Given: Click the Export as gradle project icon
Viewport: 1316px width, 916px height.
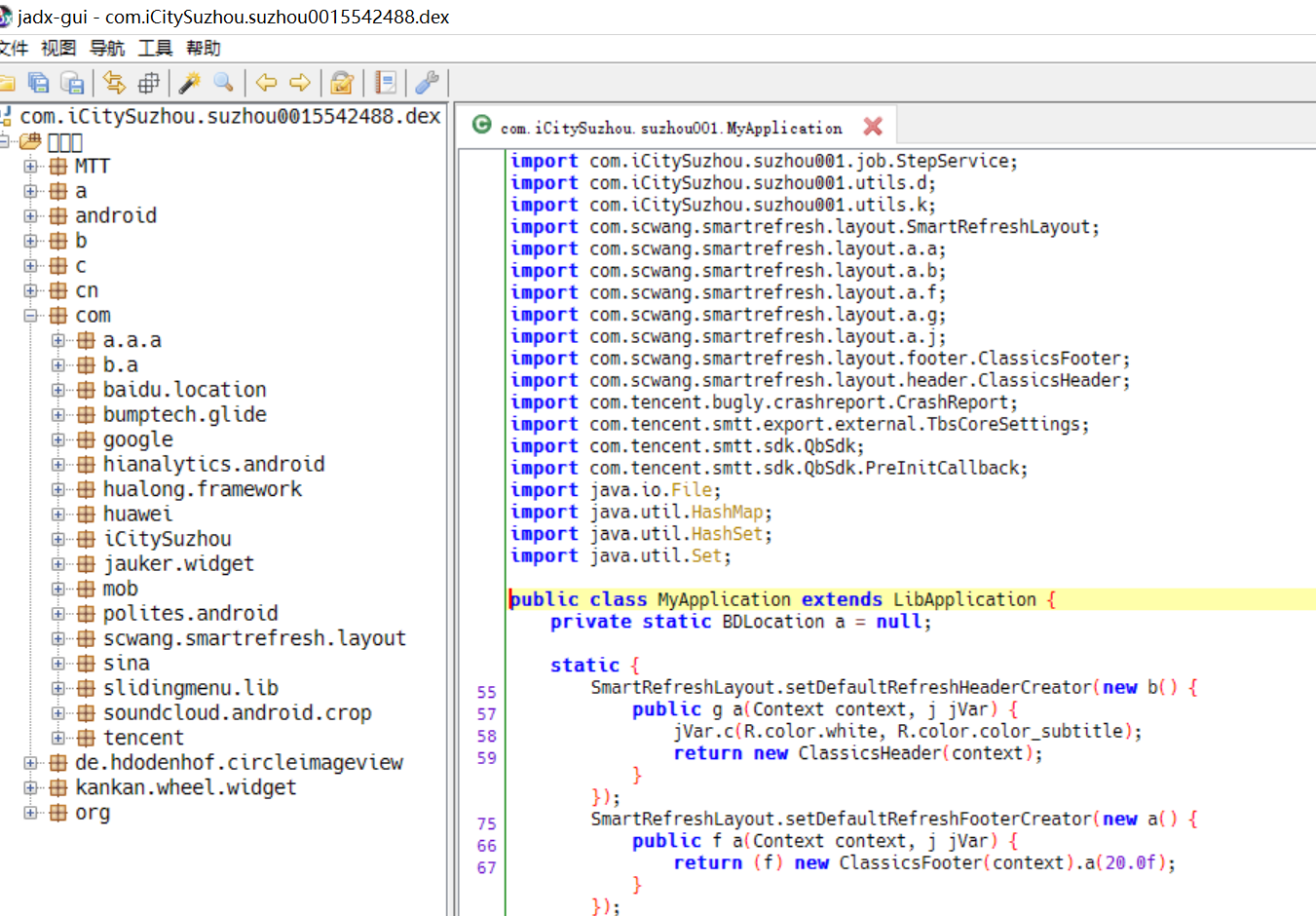Looking at the screenshot, I should coord(73,83).
